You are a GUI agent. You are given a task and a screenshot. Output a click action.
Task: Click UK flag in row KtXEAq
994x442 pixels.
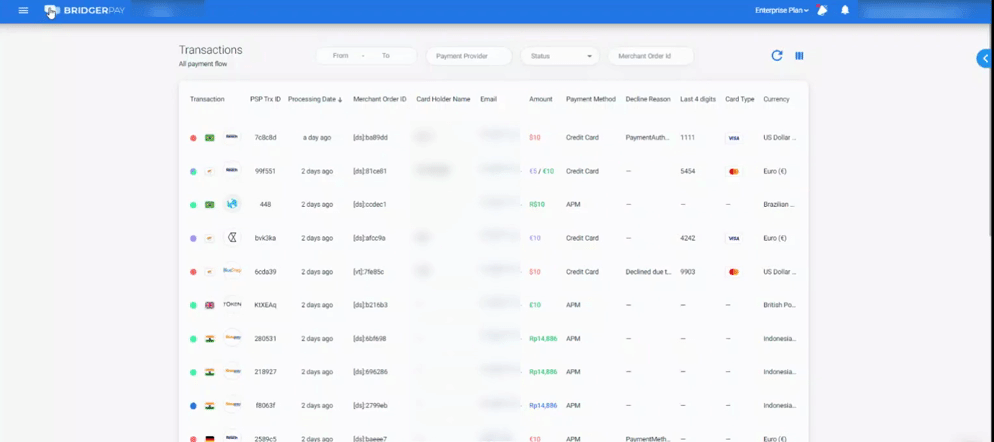(210, 305)
